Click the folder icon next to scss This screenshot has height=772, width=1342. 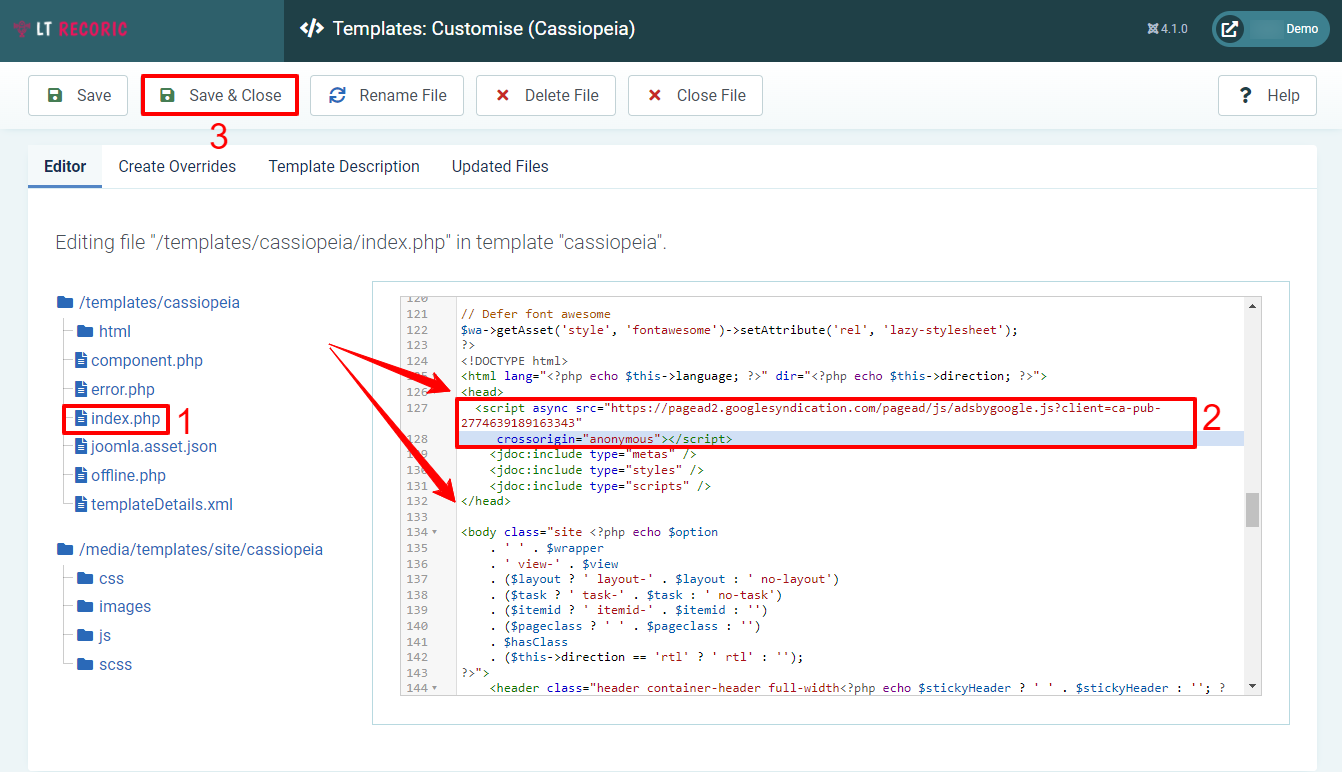(x=85, y=664)
